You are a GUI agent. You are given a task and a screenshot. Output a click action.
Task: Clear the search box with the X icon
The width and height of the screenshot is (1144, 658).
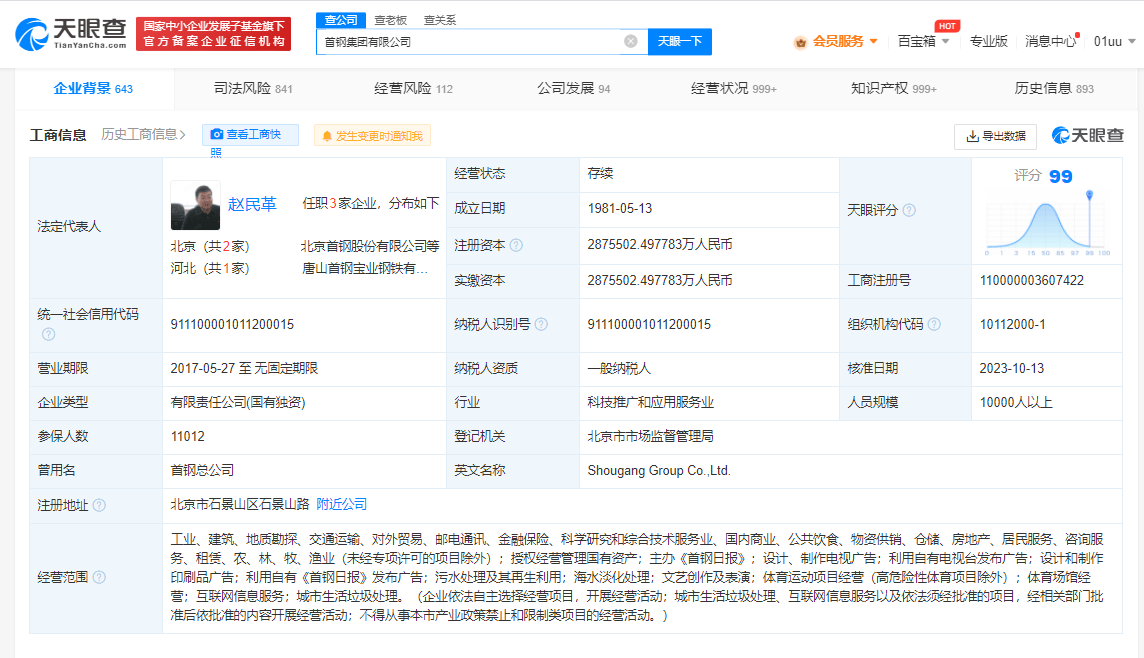(631, 41)
